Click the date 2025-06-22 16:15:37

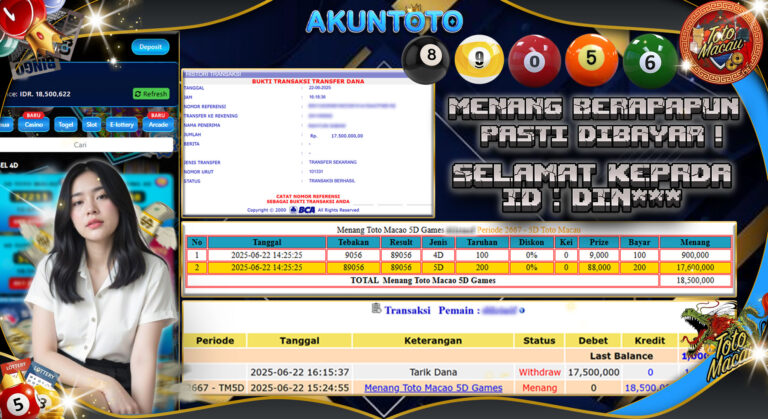coord(299,372)
